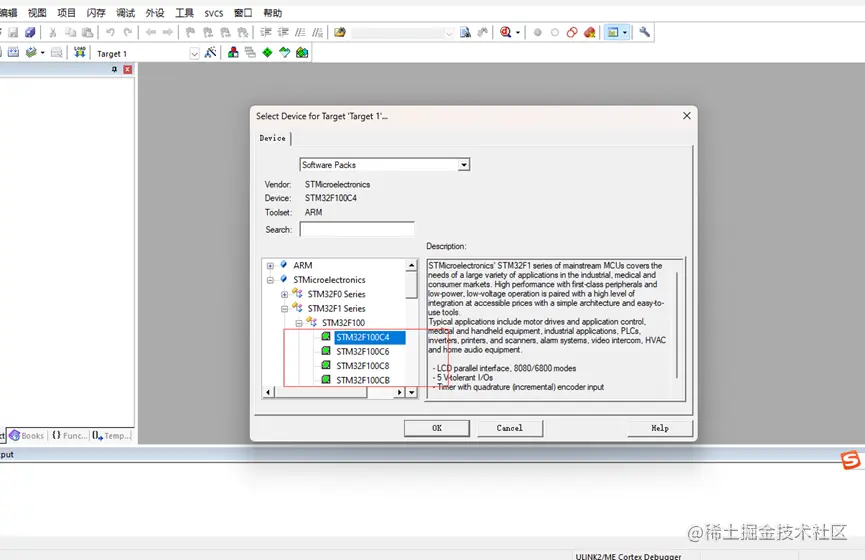865x560 pixels.
Task: Click the Select Software Packs icon
Action: (x=285, y=52)
